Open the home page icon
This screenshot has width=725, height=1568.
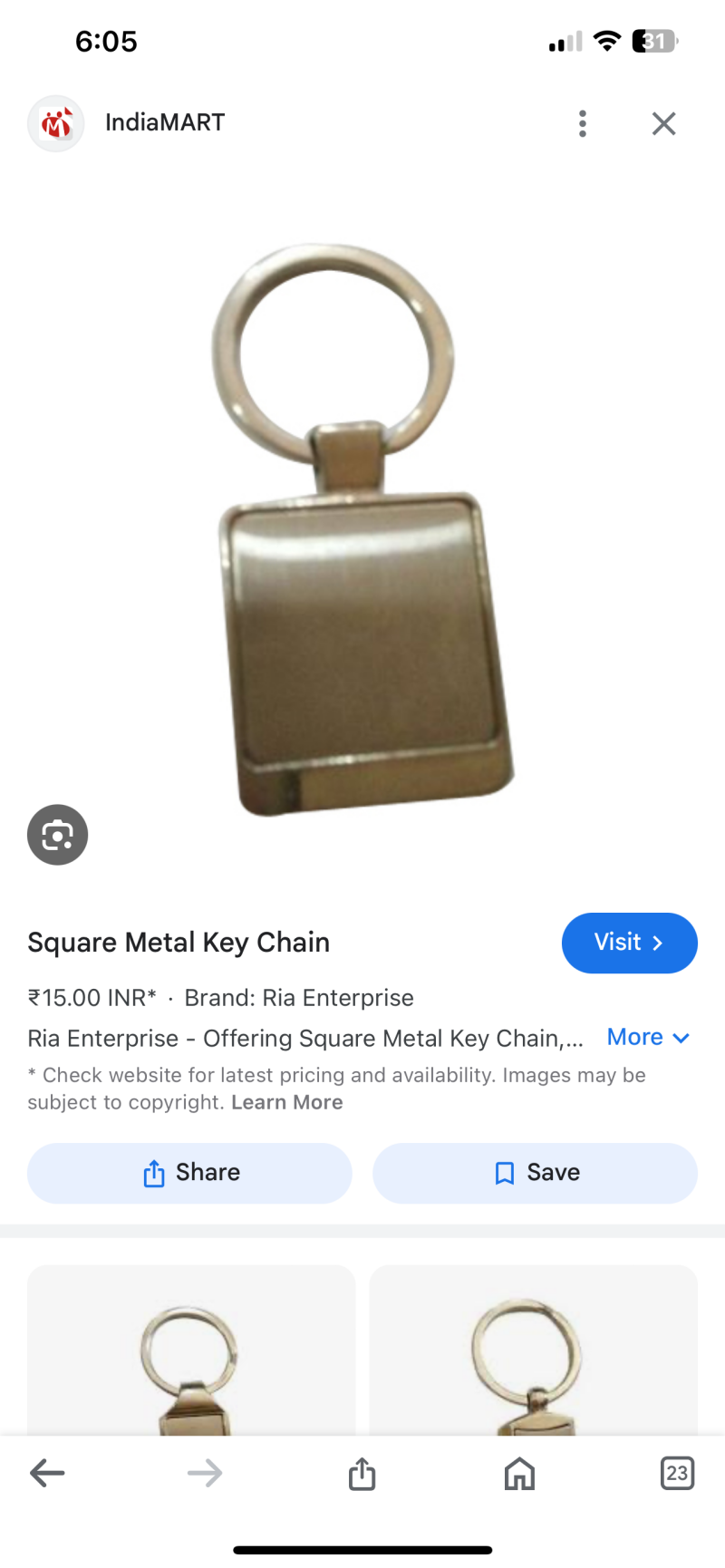[519, 1473]
